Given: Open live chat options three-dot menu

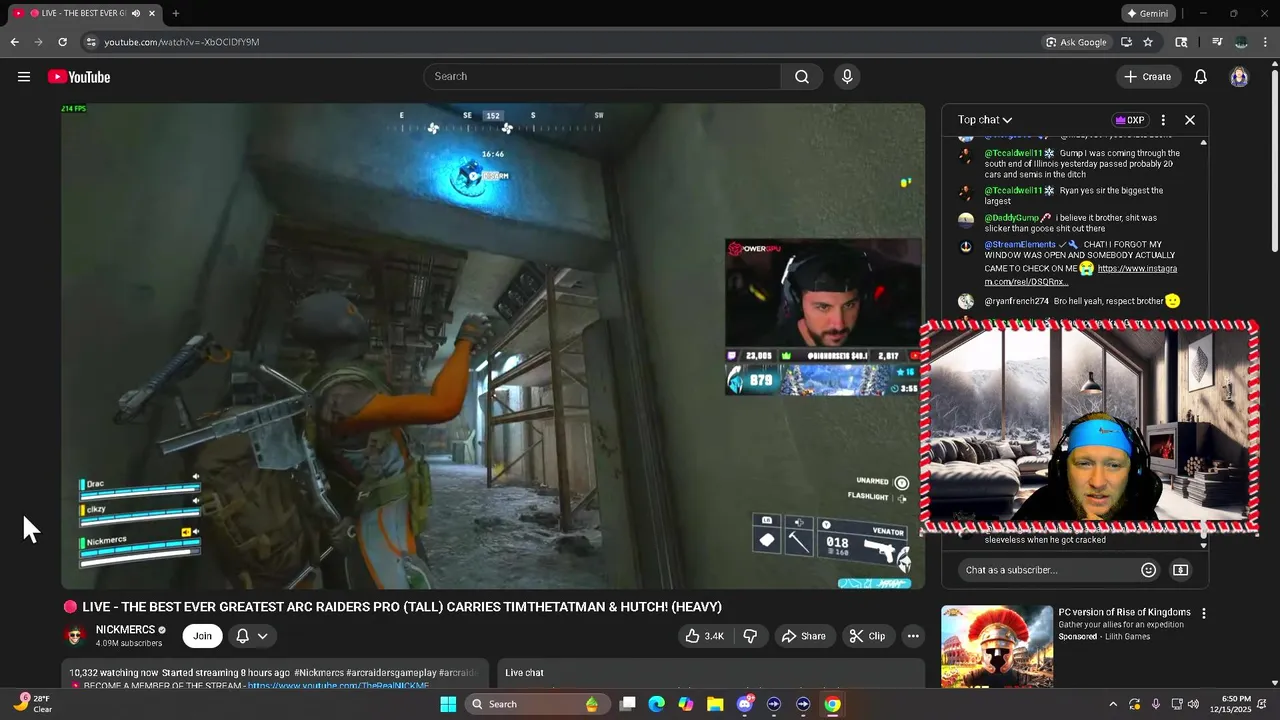Looking at the screenshot, I should pyautogui.click(x=1163, y=120).
